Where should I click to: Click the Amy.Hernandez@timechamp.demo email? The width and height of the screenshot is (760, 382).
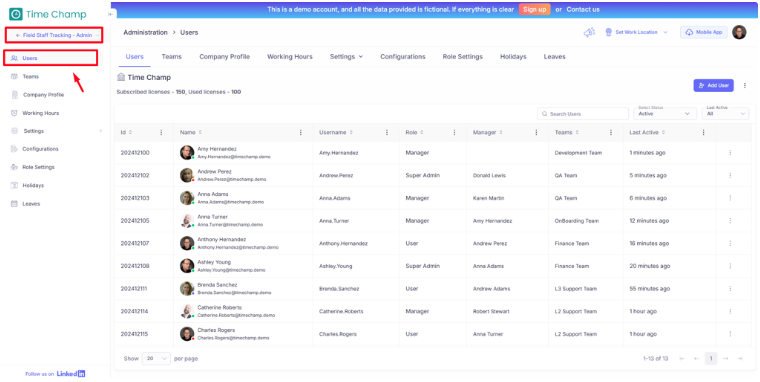234,157
